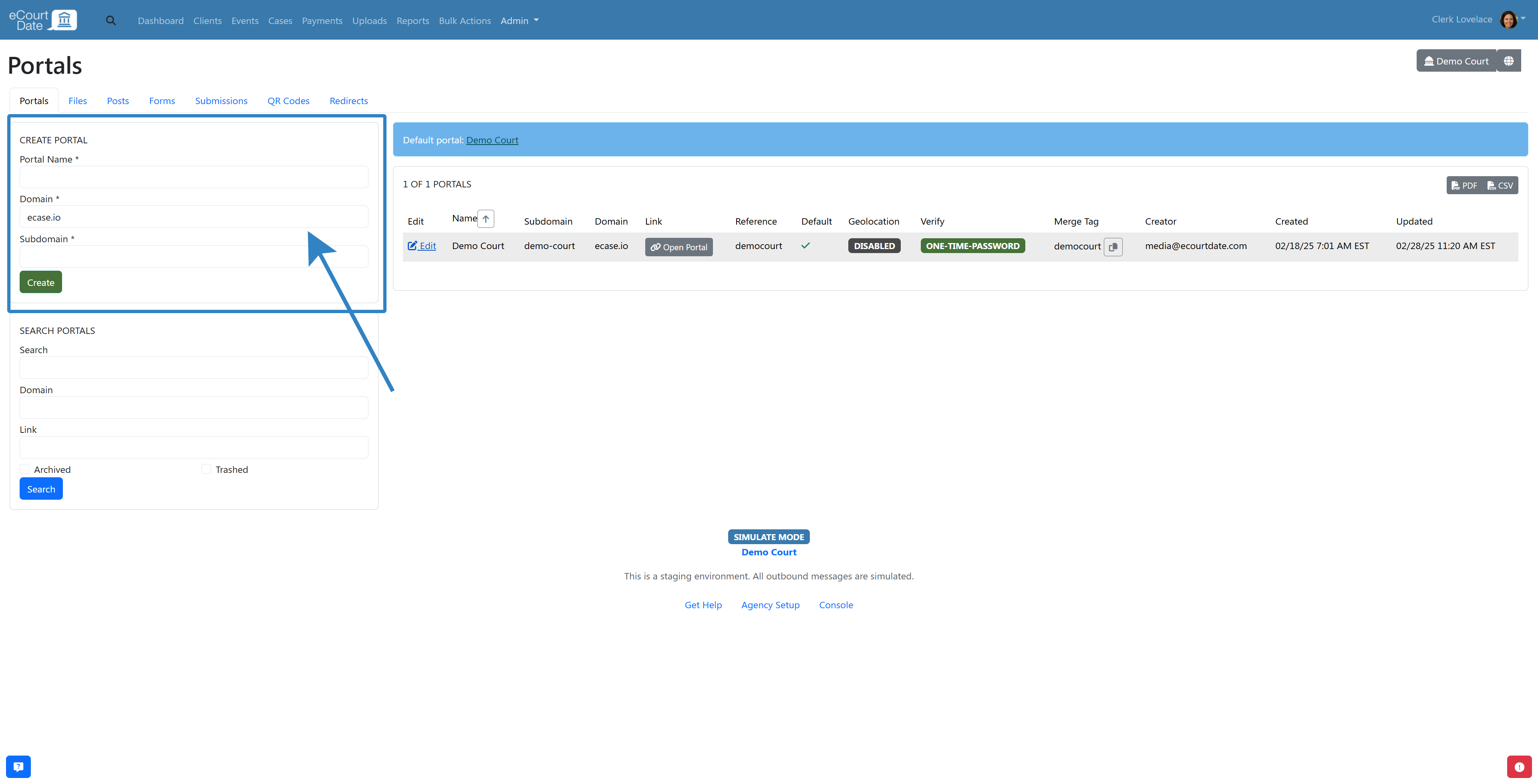Open the default portal Demo Court link
Image resolution: width=1538 pixels, height=784 pixels.
pos(492,140)
